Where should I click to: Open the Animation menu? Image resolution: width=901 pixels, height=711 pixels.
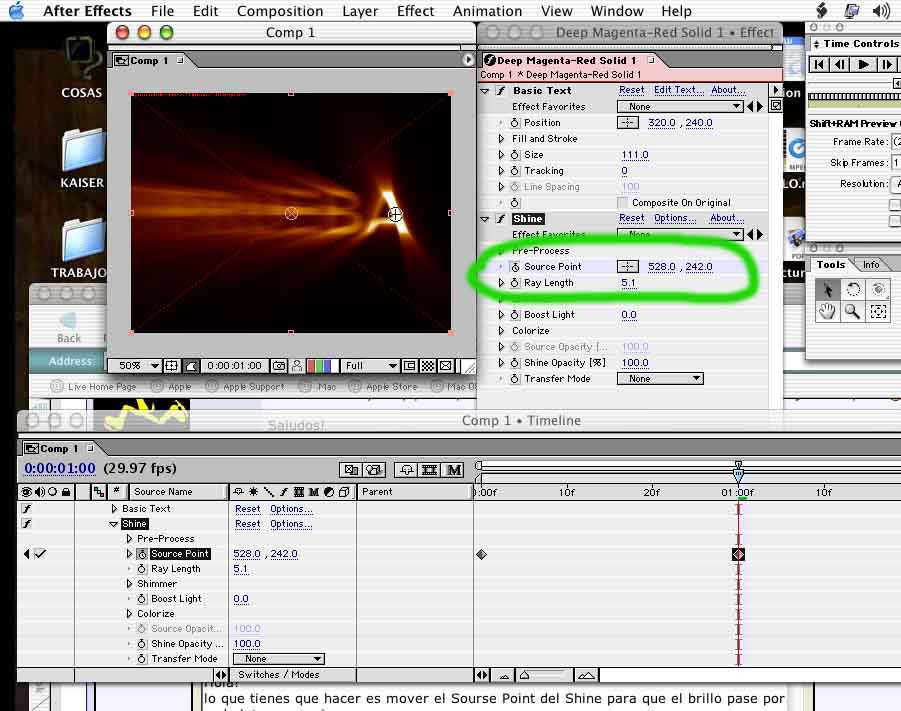point(487,11)
